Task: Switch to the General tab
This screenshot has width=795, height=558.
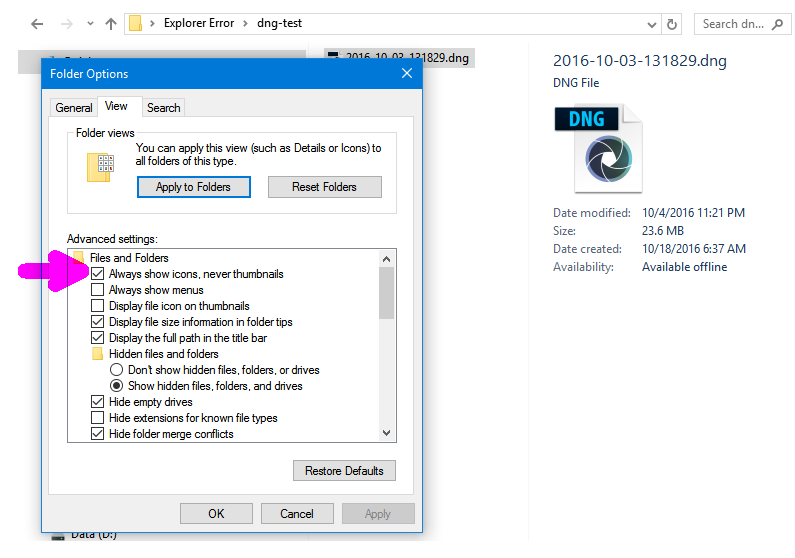Action: coord(74,108)
